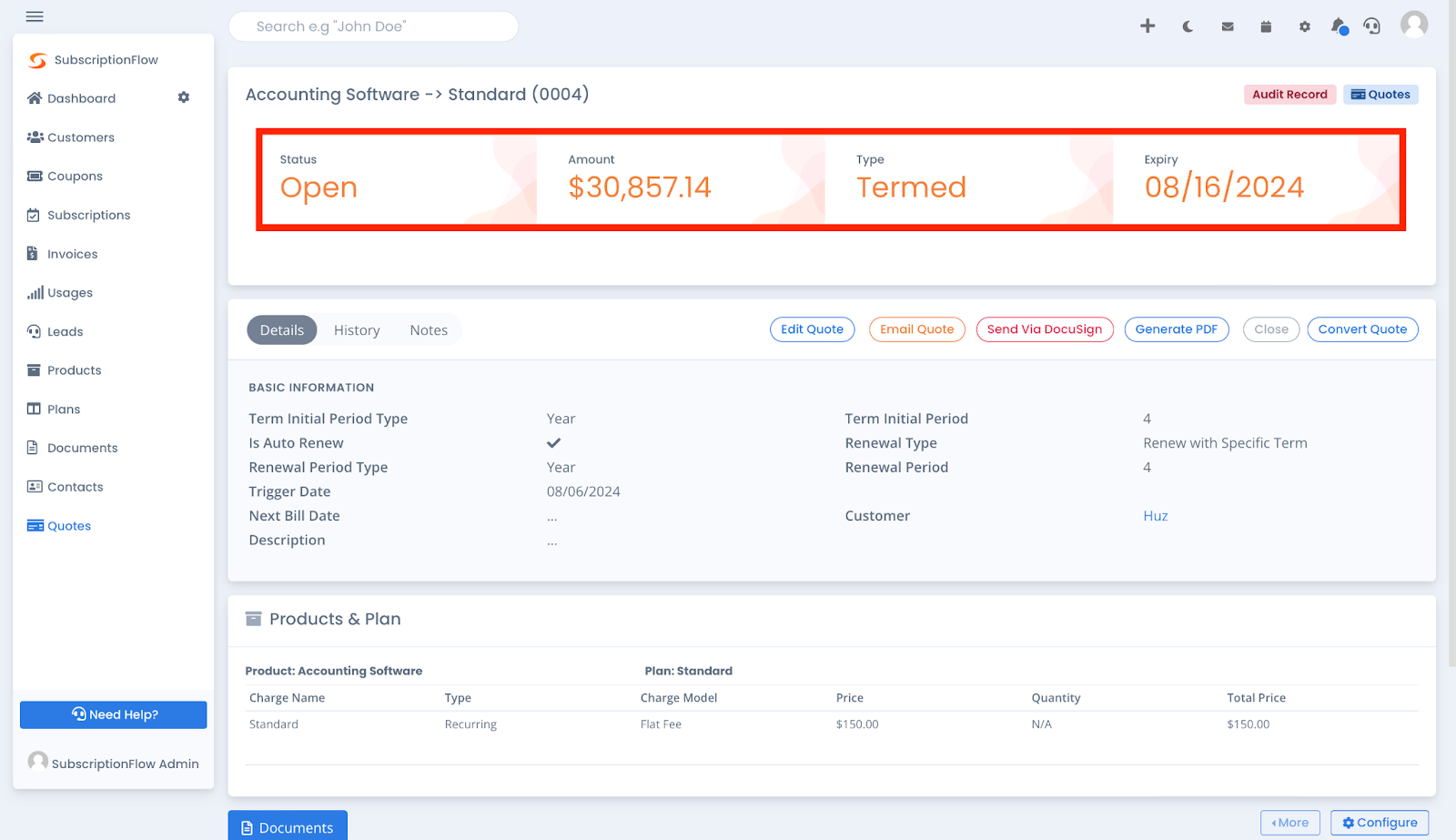
Task: Click Trigger Date value 08/06/2024
Action: [583, 491]
